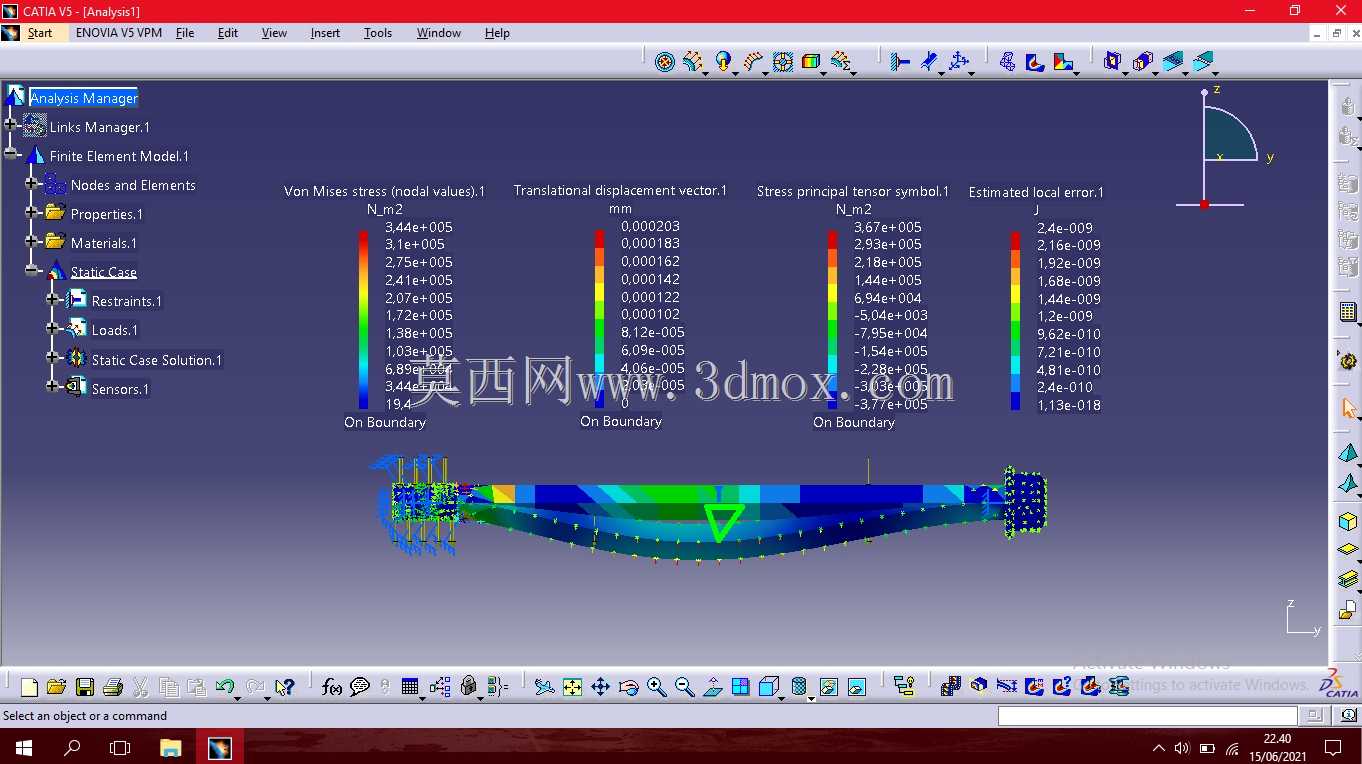1362x764 pixels.
Task: Expand the Links Manager.1 tree node
Action: coord(11,126)
